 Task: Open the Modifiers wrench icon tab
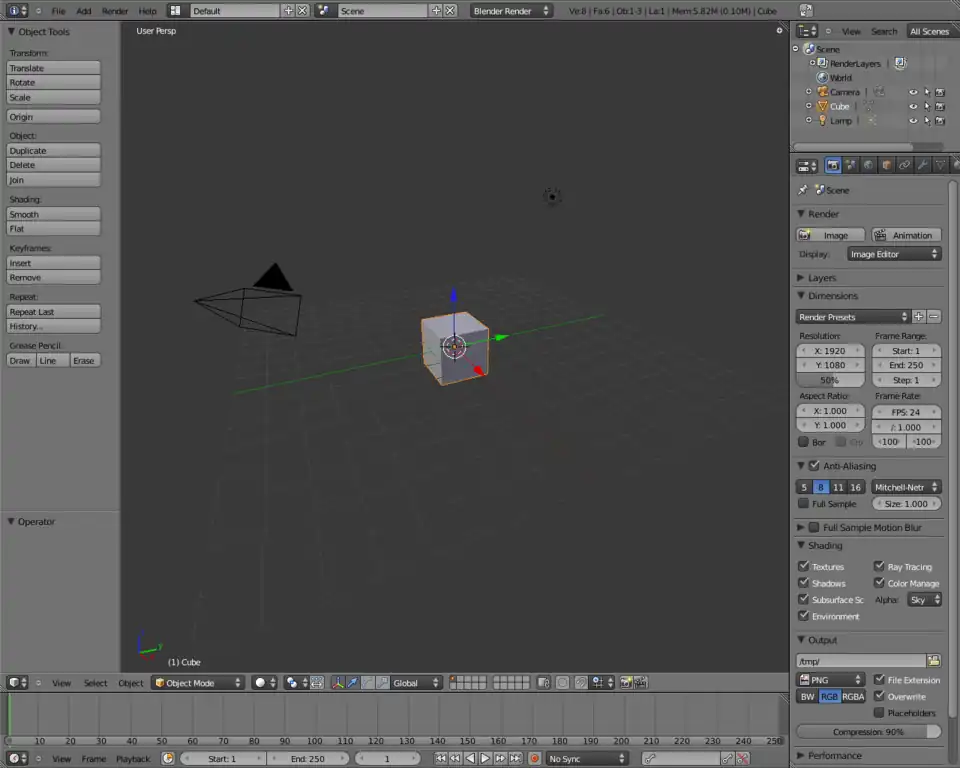point(922,166)
